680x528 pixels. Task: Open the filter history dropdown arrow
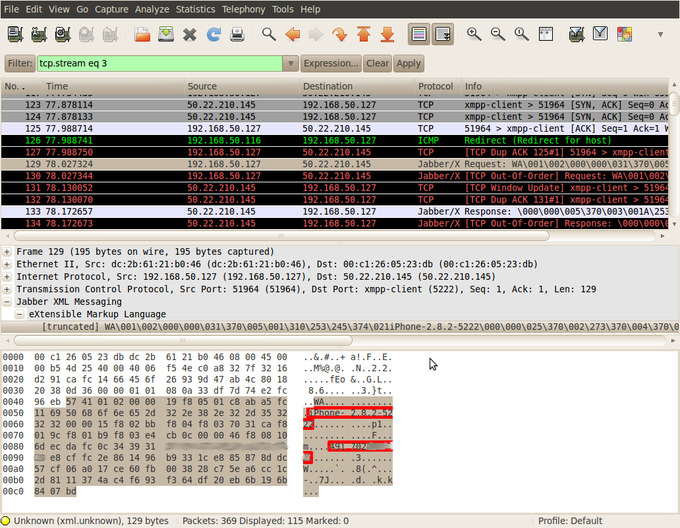pyautogui.click(x=291, y=63)
